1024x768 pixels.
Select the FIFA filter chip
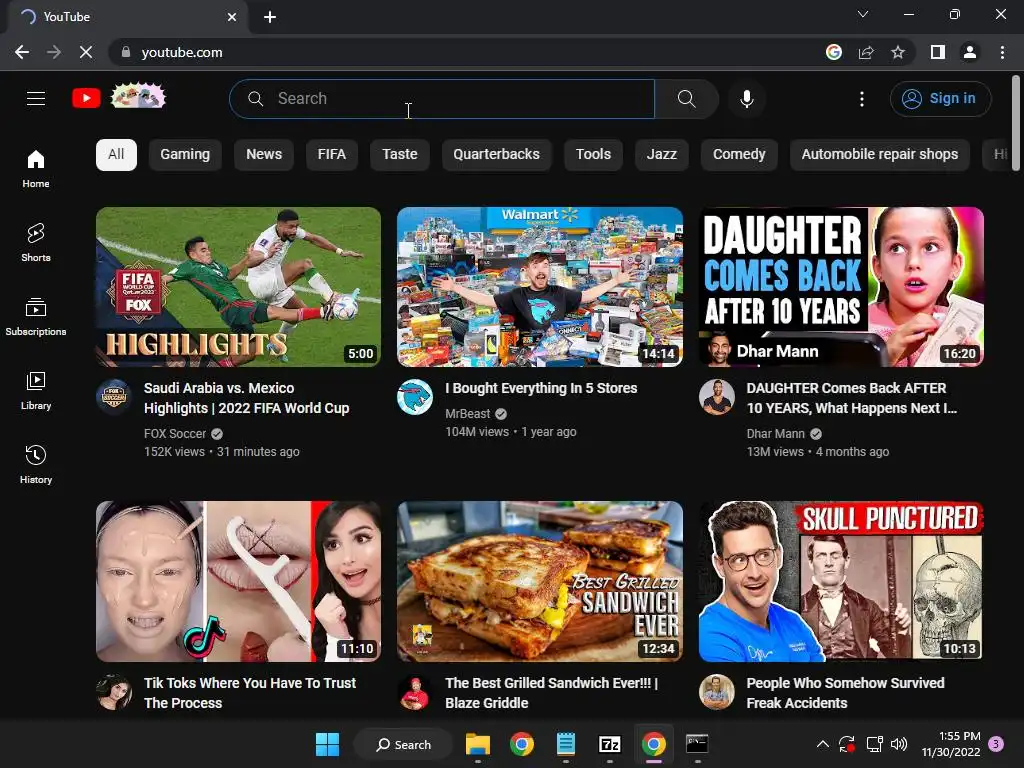click(332, 155)
